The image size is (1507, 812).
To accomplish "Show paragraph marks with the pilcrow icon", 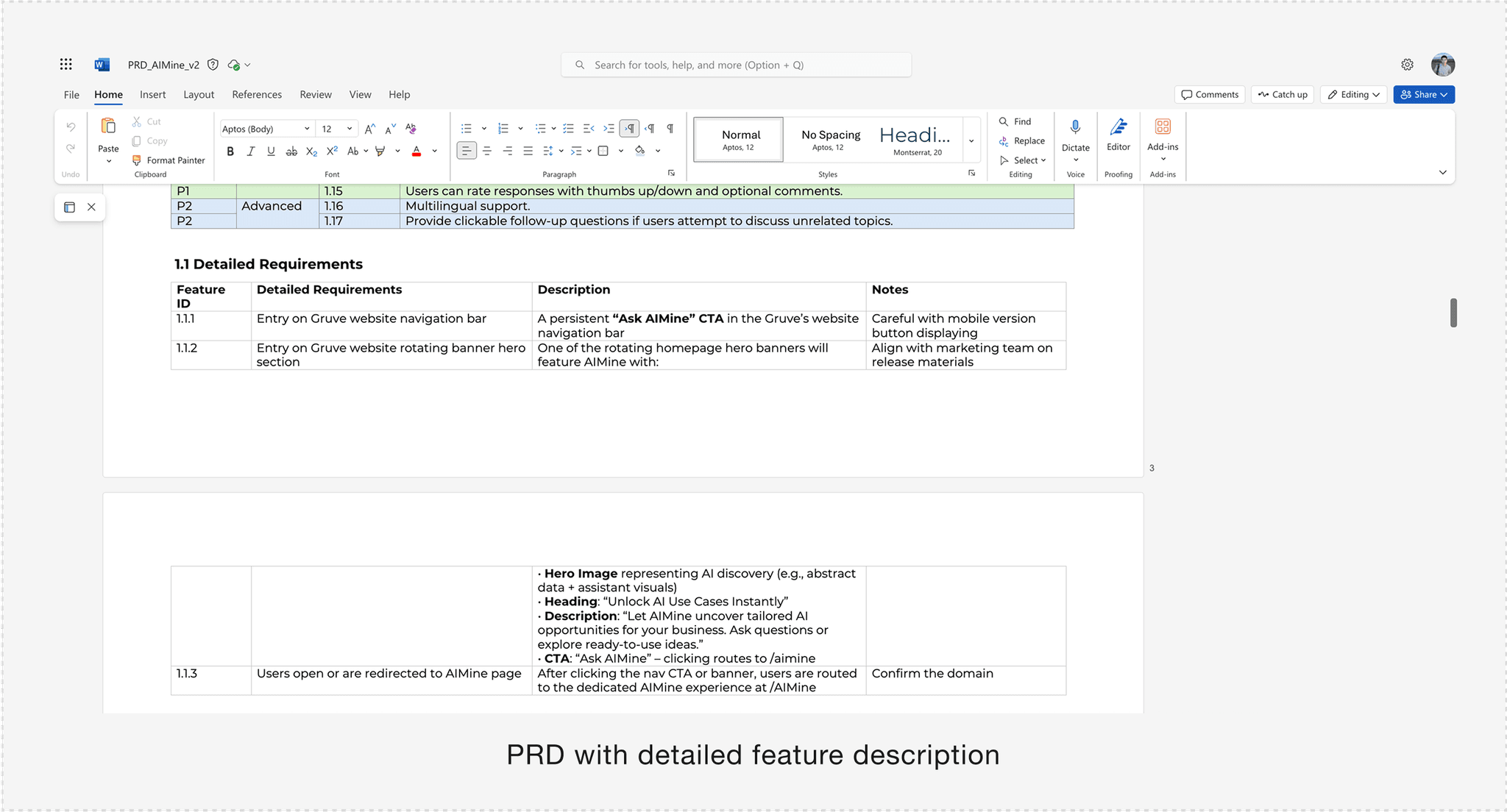I will click(x=670, y=129).
